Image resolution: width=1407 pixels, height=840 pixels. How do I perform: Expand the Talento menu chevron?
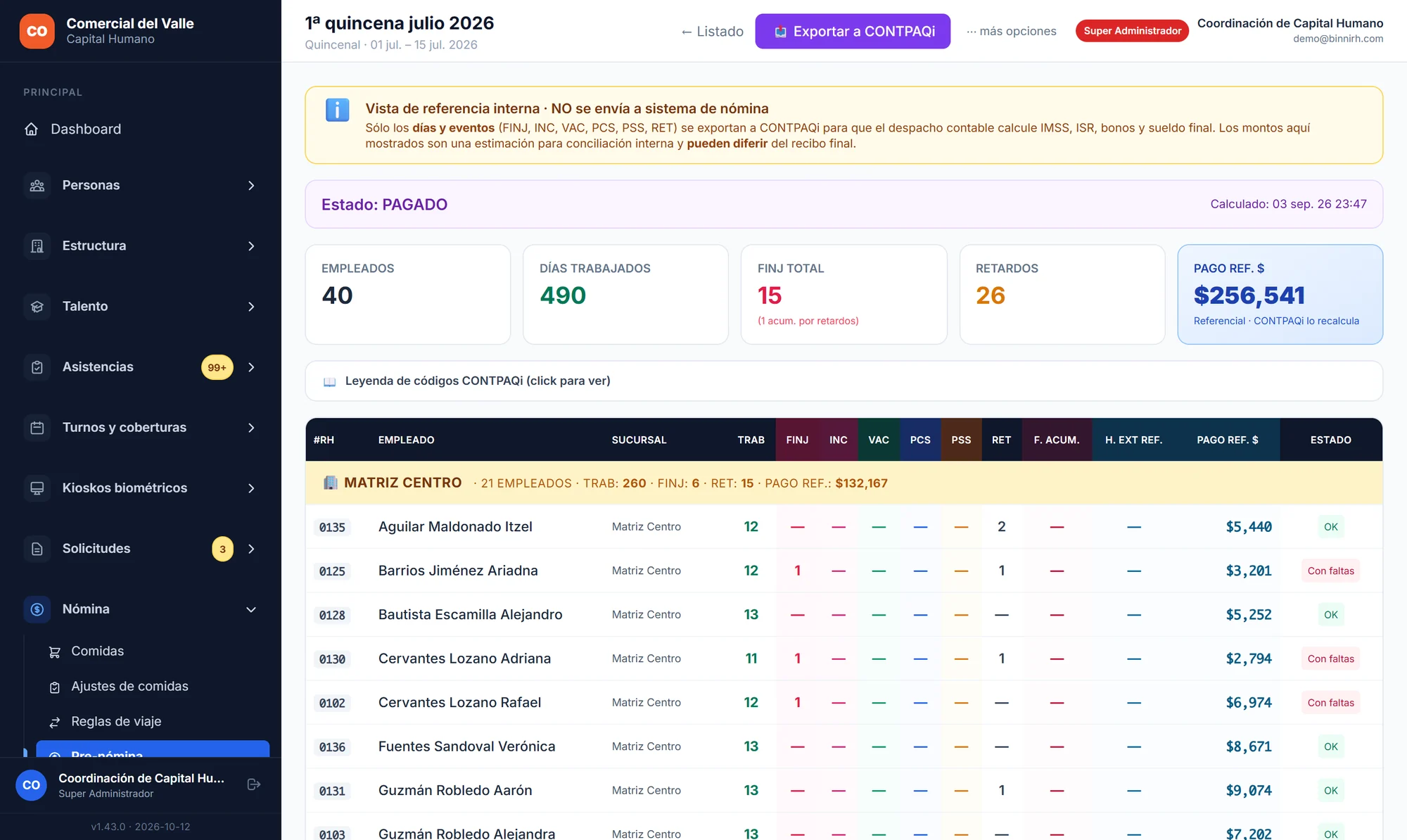click(251, 306)
